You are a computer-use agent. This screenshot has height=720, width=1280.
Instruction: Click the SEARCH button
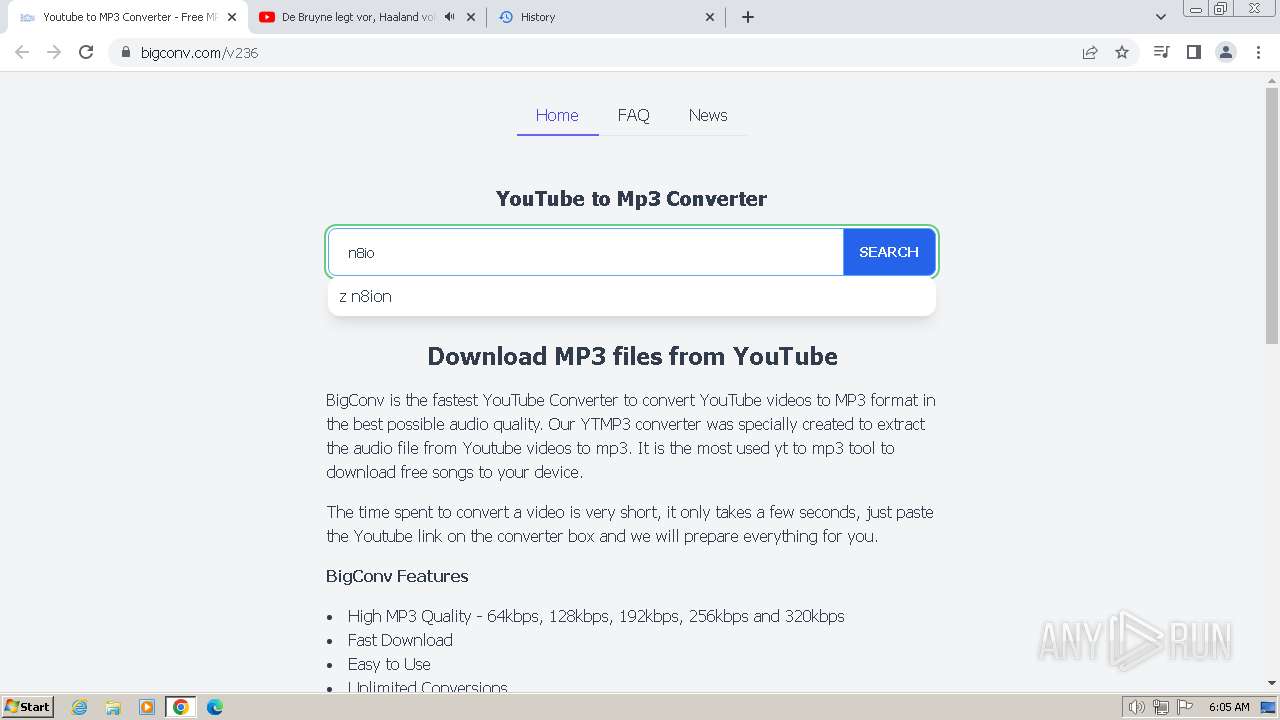click(889, 252)
